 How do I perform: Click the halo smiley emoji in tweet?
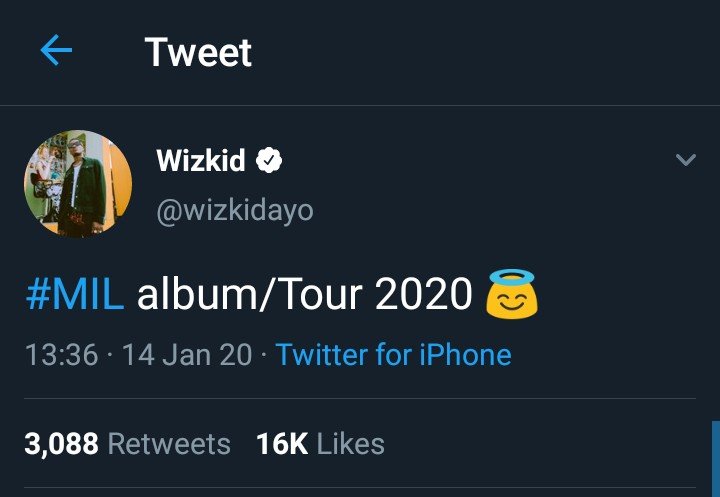pos(511,295)
